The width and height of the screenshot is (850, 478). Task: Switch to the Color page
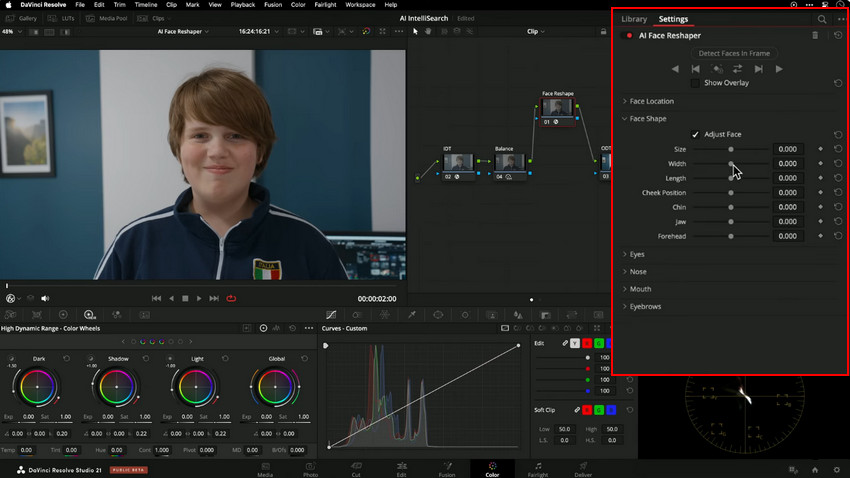coord(492,469)
